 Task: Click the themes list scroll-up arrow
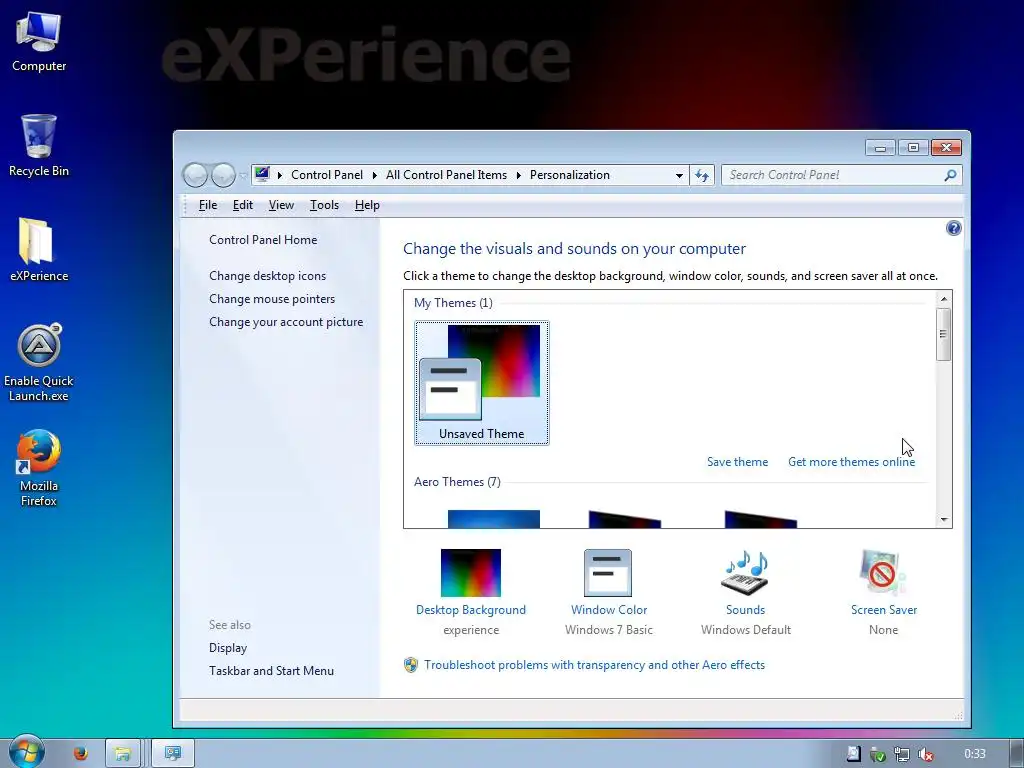coord(944,298)
